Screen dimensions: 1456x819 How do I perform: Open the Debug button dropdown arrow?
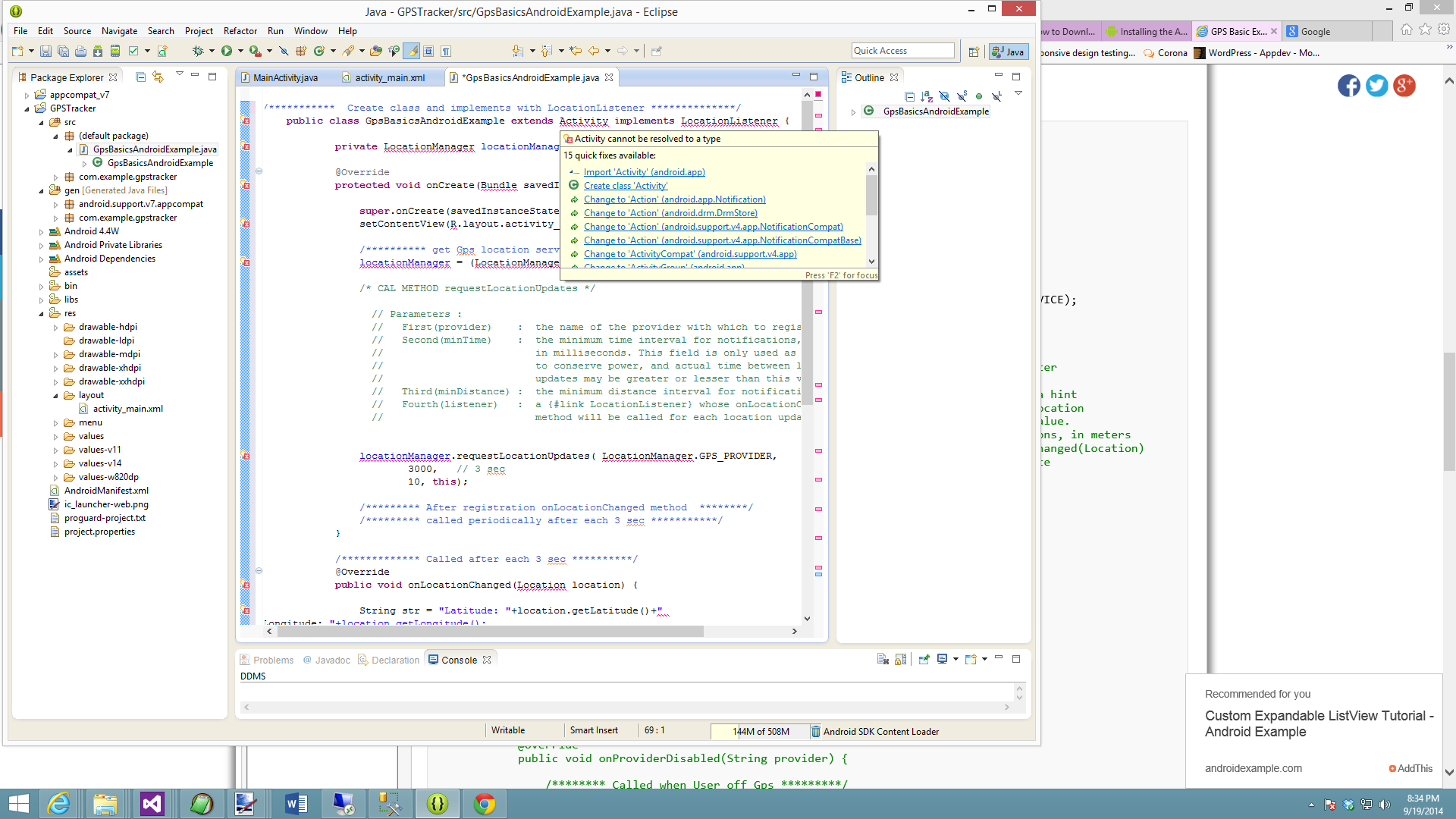point(212,51)
